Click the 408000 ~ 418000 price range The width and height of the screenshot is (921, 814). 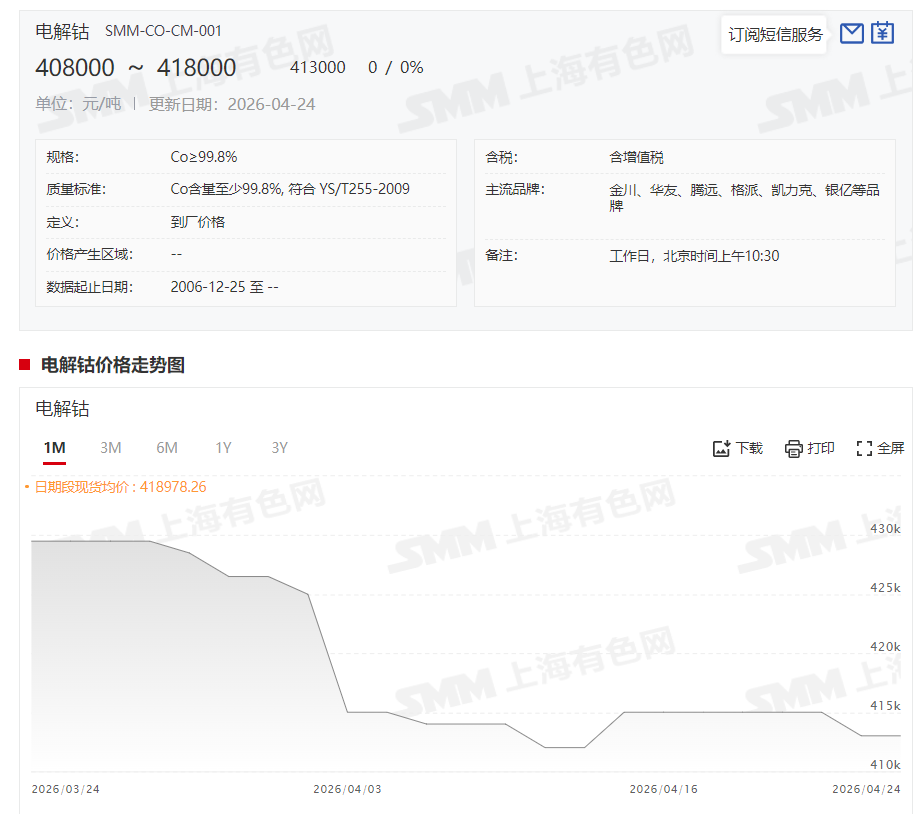point(136,68)
